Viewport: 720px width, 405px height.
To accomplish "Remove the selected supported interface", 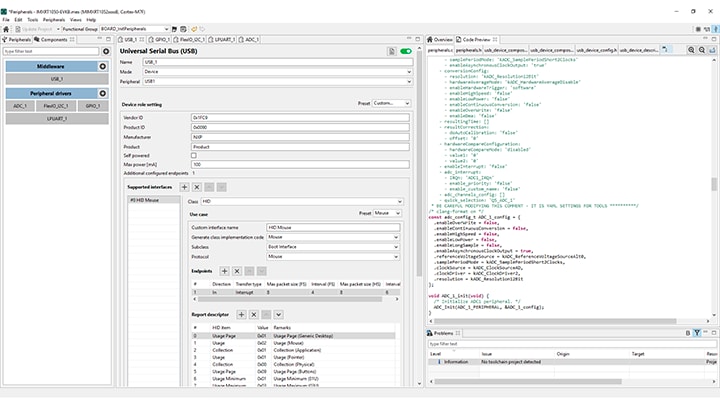I will [x=198, y=187].
